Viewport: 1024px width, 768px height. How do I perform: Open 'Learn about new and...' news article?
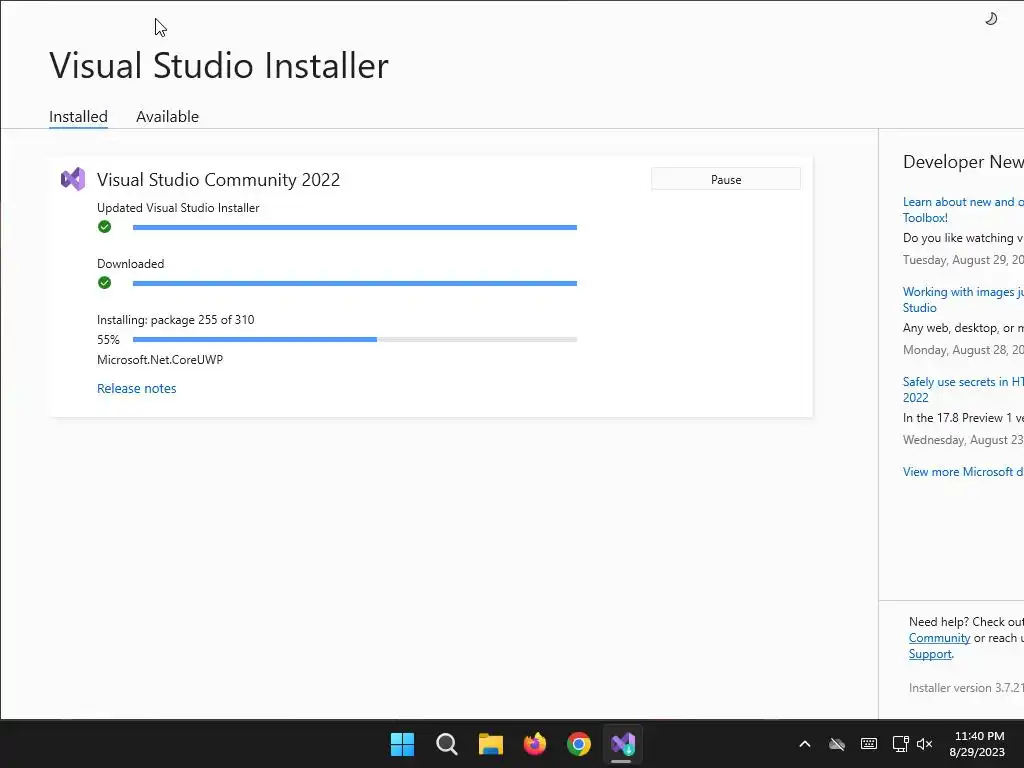[x=963, y=210]
